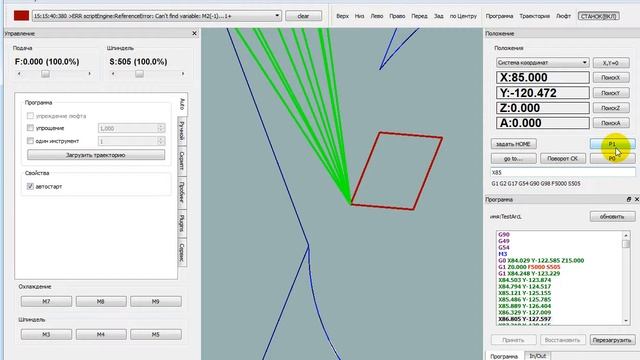Switch to the Plugins side tab
640x360 pixels.
pyautogui.click(x=182, y=223)
